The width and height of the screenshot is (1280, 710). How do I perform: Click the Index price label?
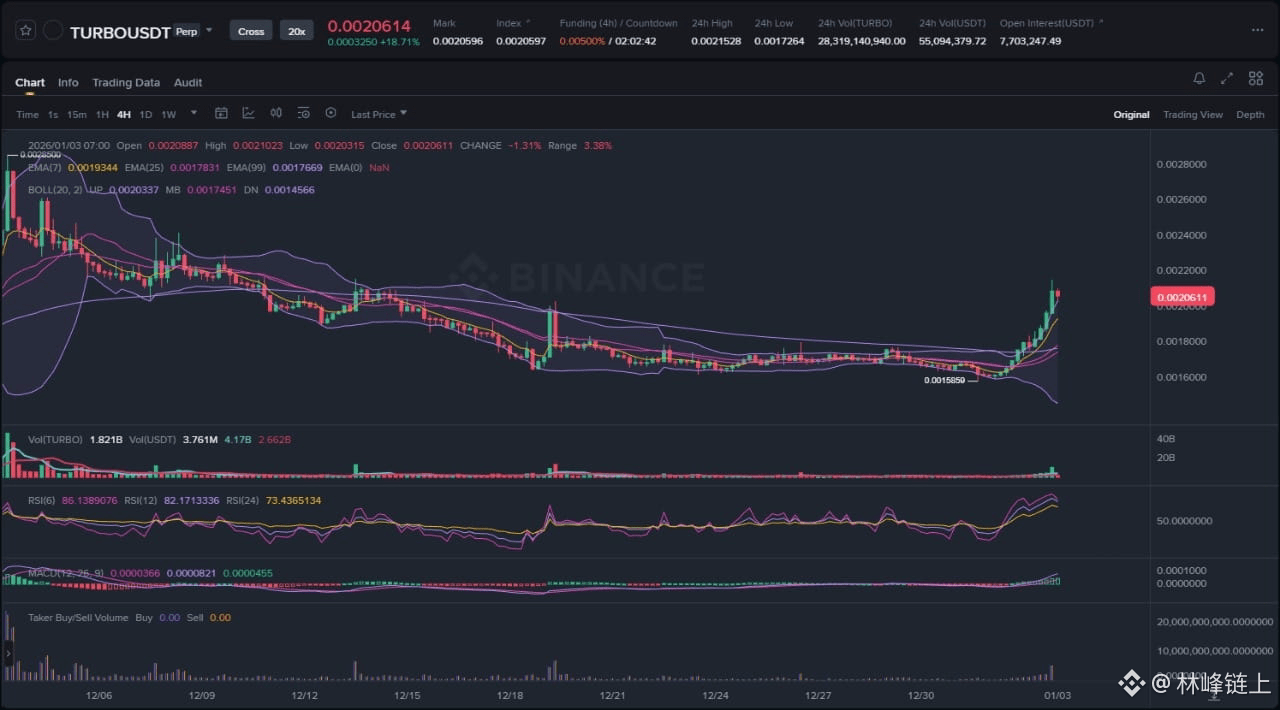pos(508,23)
